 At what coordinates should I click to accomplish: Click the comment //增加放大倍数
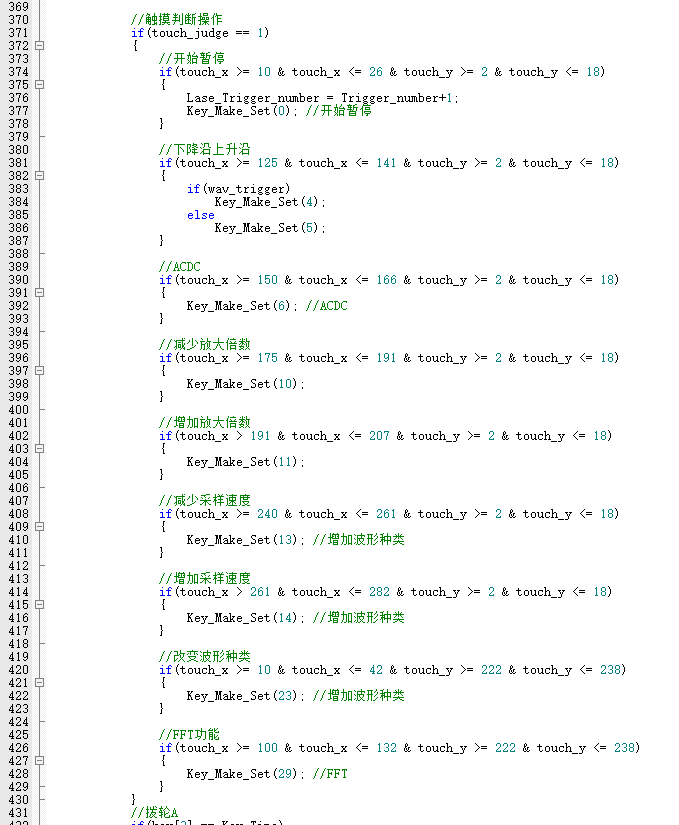point(205,422)
